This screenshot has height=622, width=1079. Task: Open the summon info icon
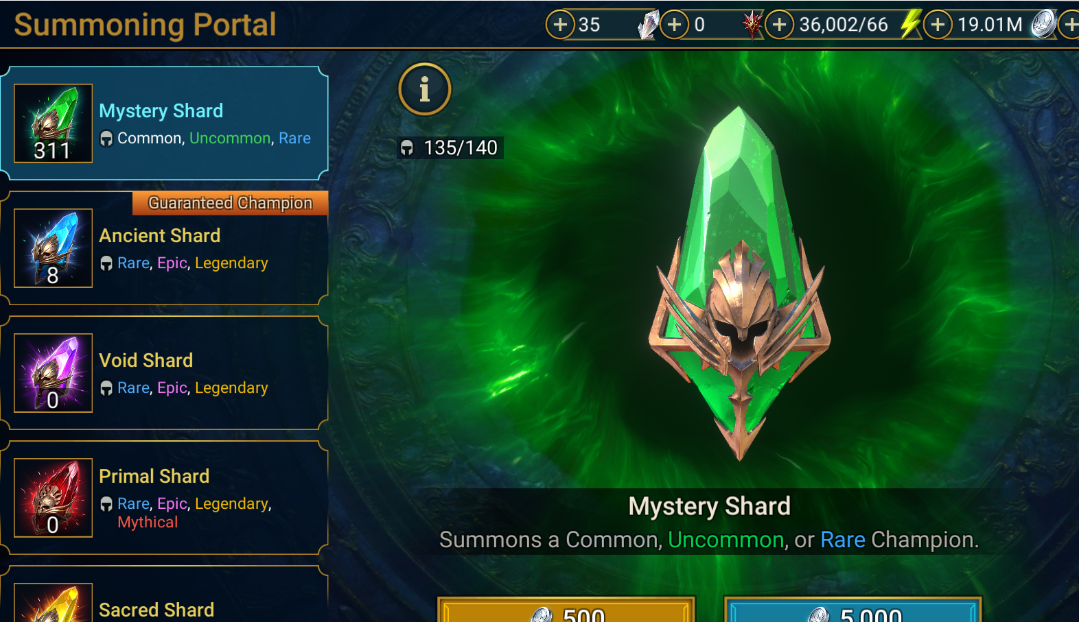pyautogui.click(x=425, y=89)
